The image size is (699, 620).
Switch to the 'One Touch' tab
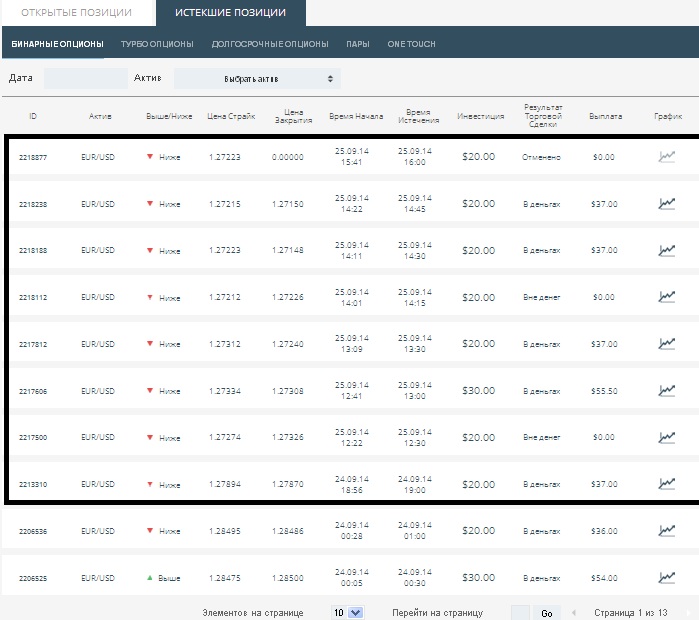tap(412, 44)
